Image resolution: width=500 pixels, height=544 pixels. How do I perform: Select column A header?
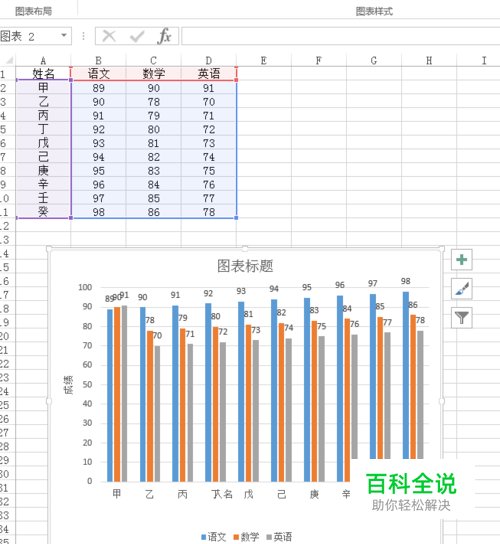43,60
